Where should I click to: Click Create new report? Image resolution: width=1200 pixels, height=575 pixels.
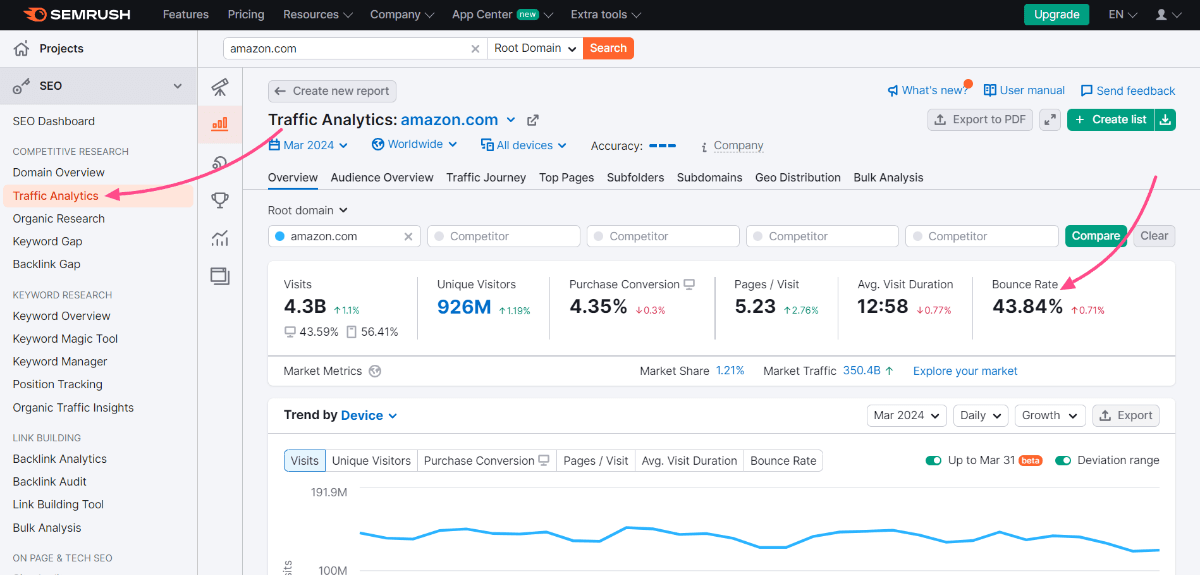coord(332,91)
